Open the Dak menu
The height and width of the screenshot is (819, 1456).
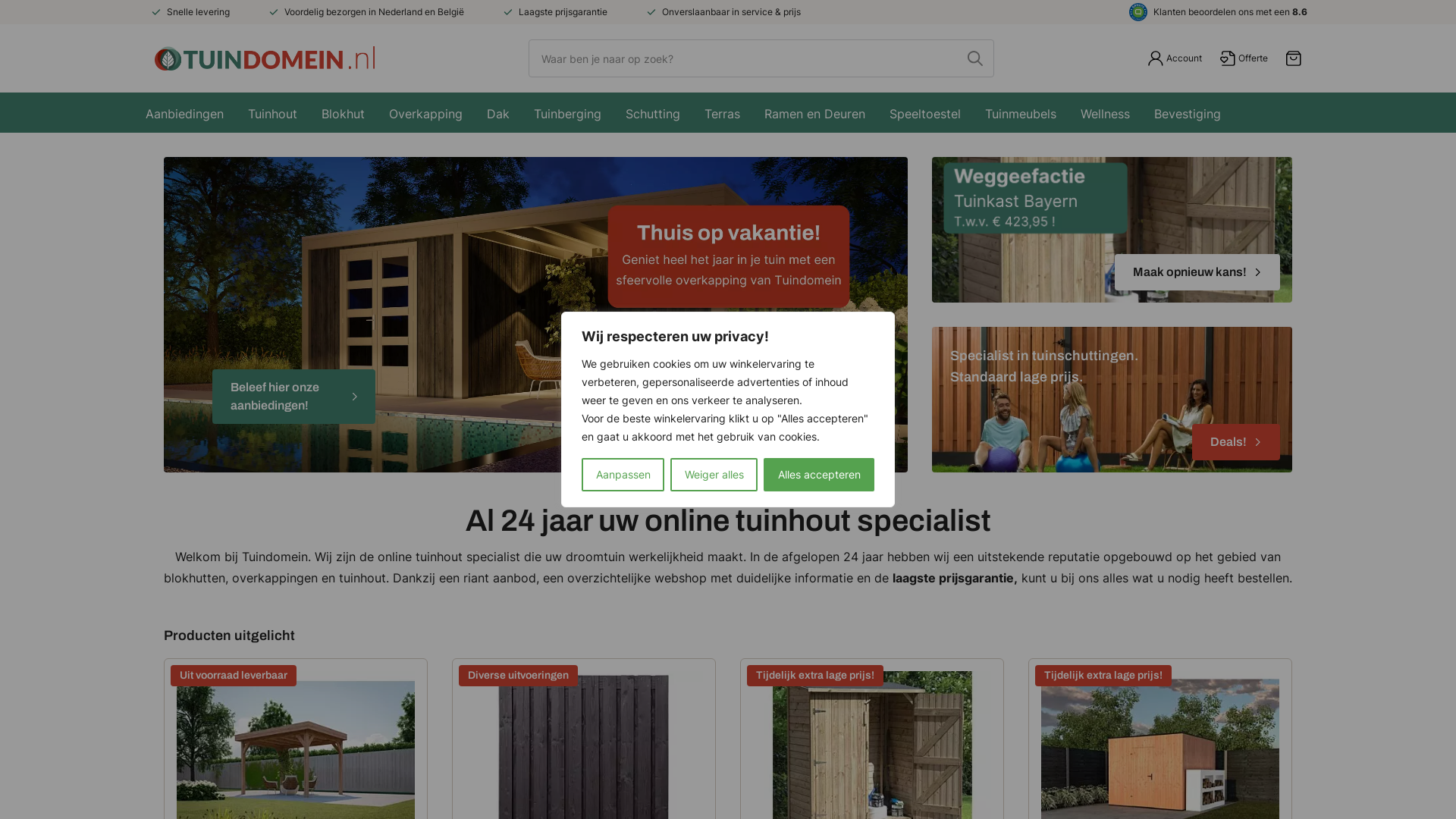click(498, 114)
